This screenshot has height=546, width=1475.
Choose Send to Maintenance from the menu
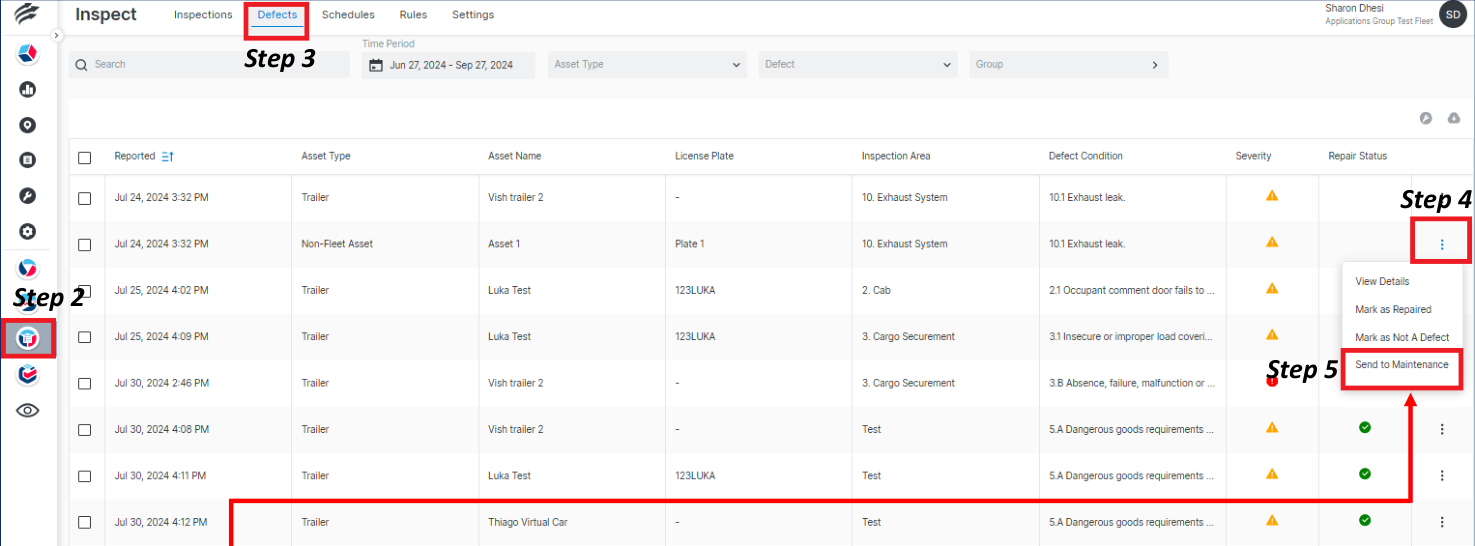point(1402,365)
